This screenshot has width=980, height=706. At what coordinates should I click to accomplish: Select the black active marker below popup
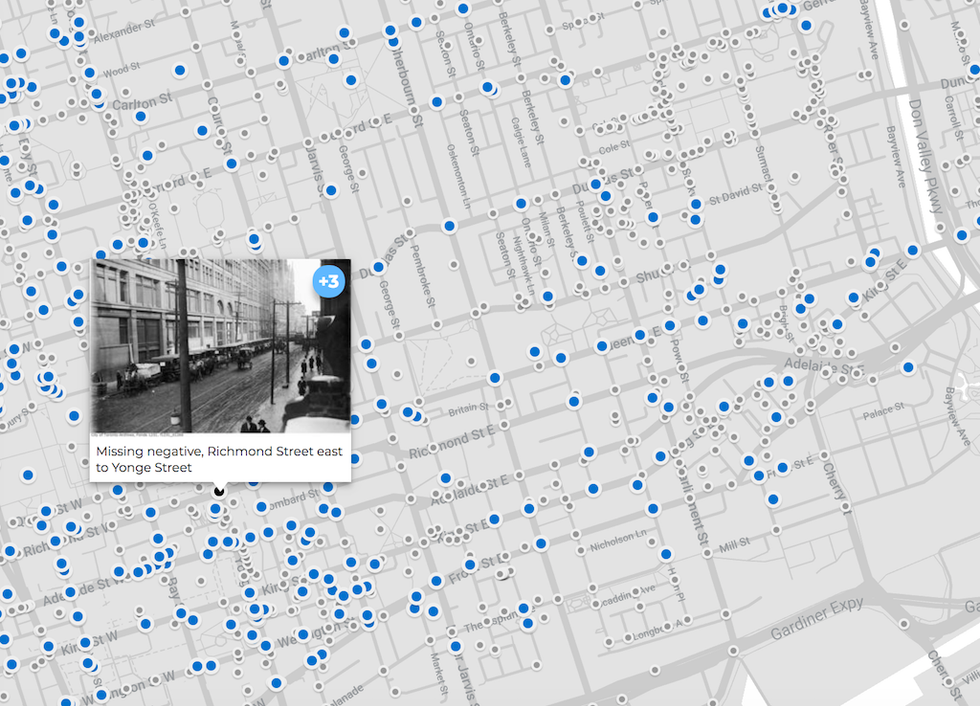[219, 492]
